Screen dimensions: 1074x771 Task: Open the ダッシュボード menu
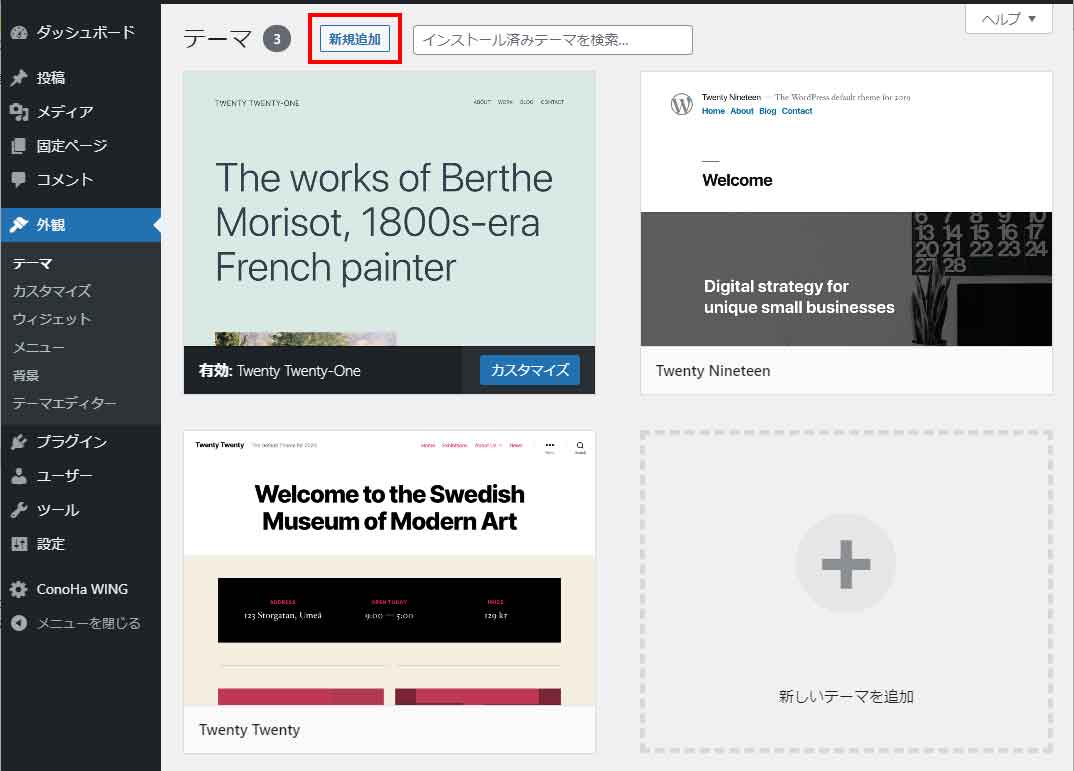point(81,32)
